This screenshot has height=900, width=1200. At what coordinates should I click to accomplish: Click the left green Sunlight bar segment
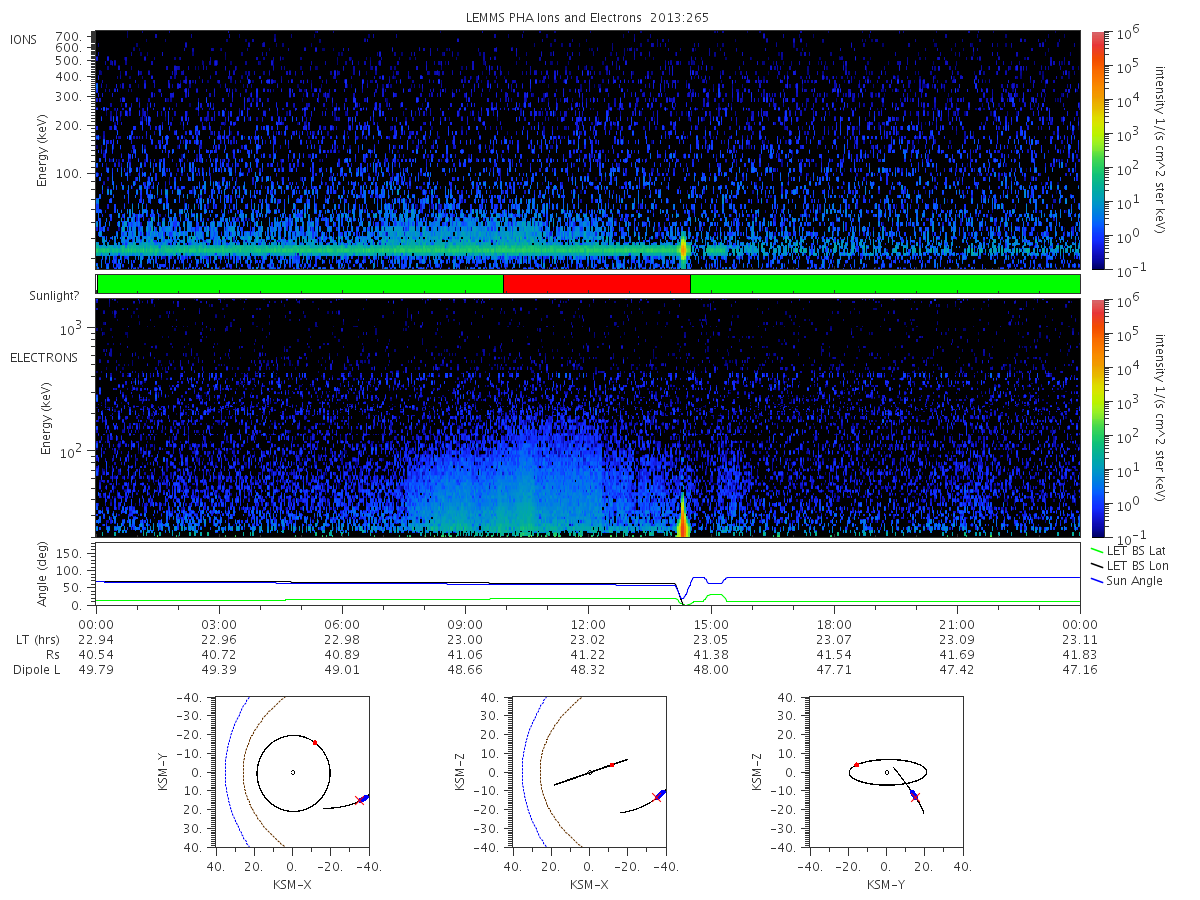pyautogui.click(x=300, y=284)
